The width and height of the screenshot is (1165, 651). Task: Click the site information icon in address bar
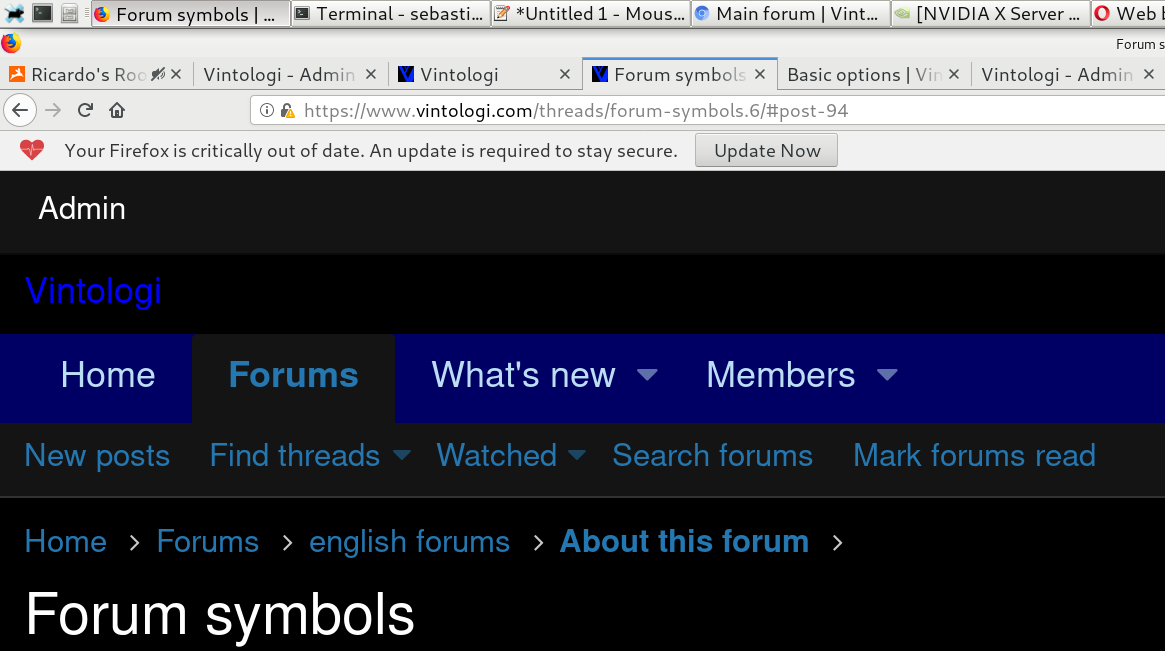tap(267, 111)
